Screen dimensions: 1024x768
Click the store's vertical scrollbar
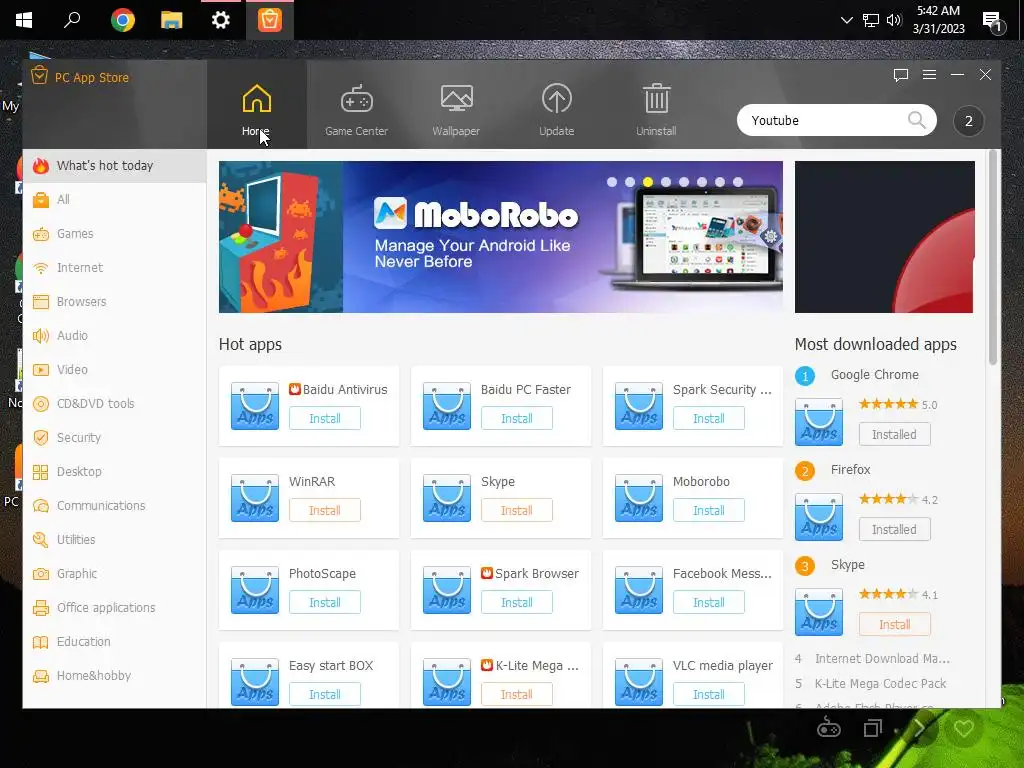pos(993,257)
